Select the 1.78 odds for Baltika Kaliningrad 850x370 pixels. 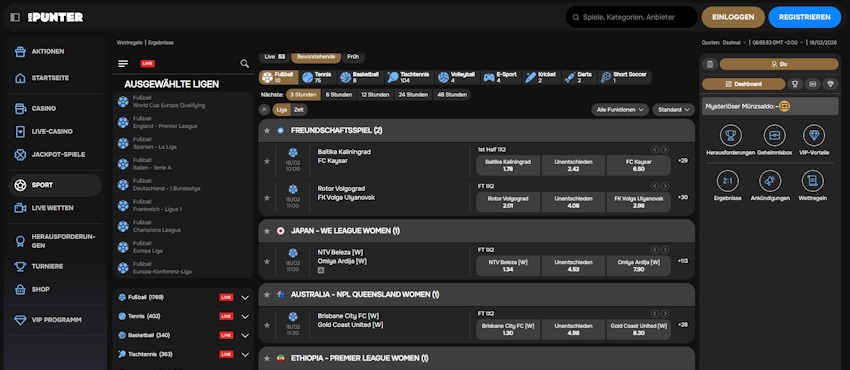tap(508, 165)
